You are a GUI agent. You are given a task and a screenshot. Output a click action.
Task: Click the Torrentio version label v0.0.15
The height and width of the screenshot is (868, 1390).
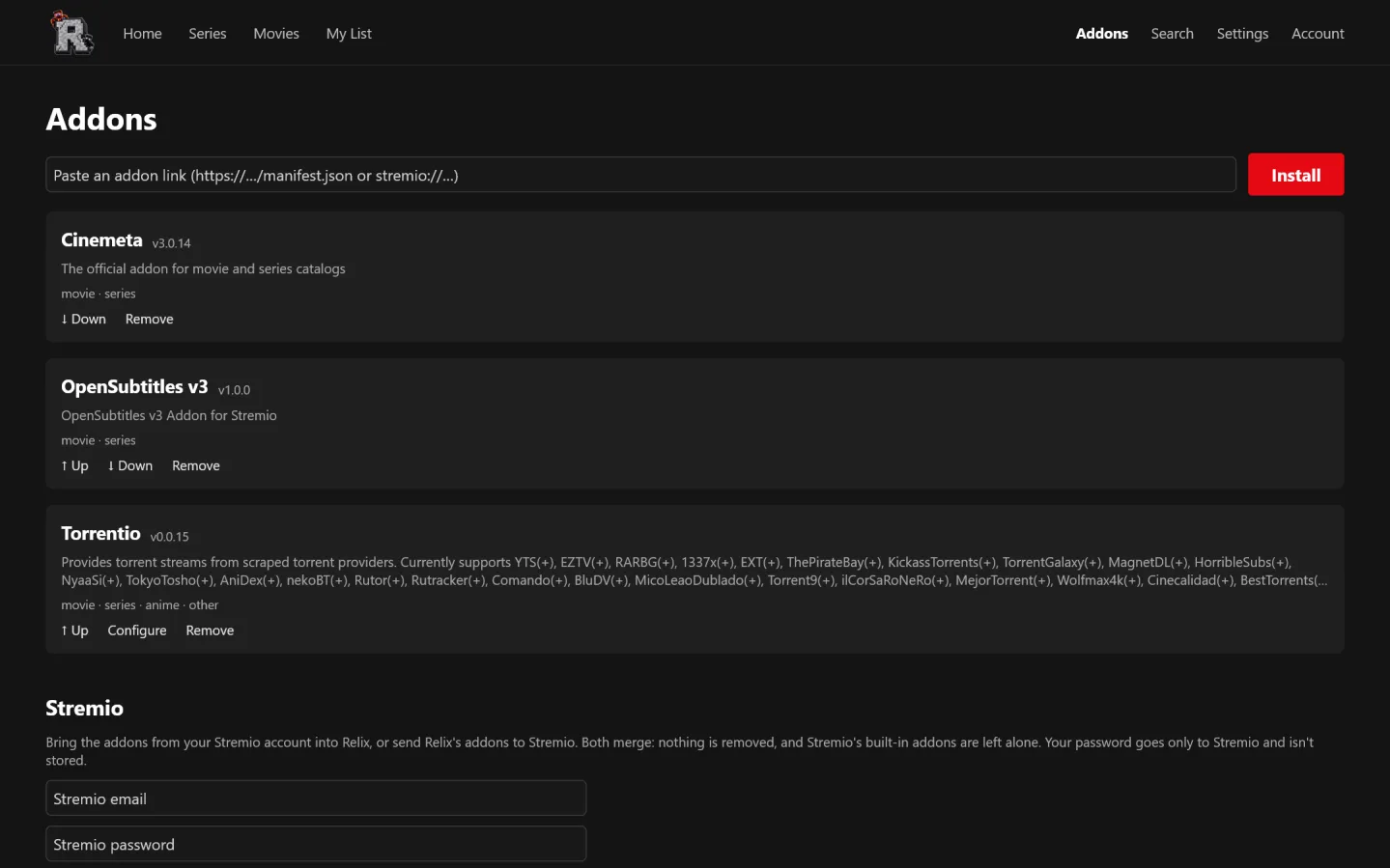[x=170, y=537]
